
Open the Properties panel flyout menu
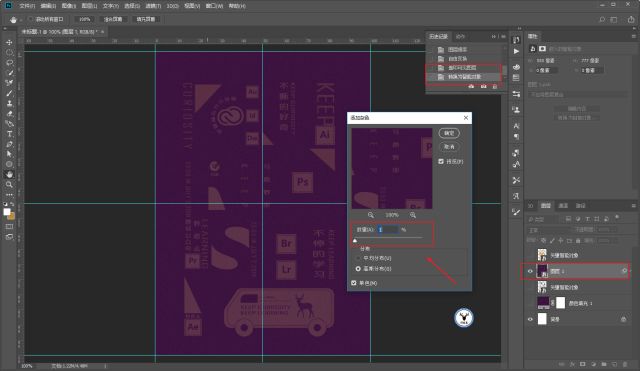coord(633,36)
